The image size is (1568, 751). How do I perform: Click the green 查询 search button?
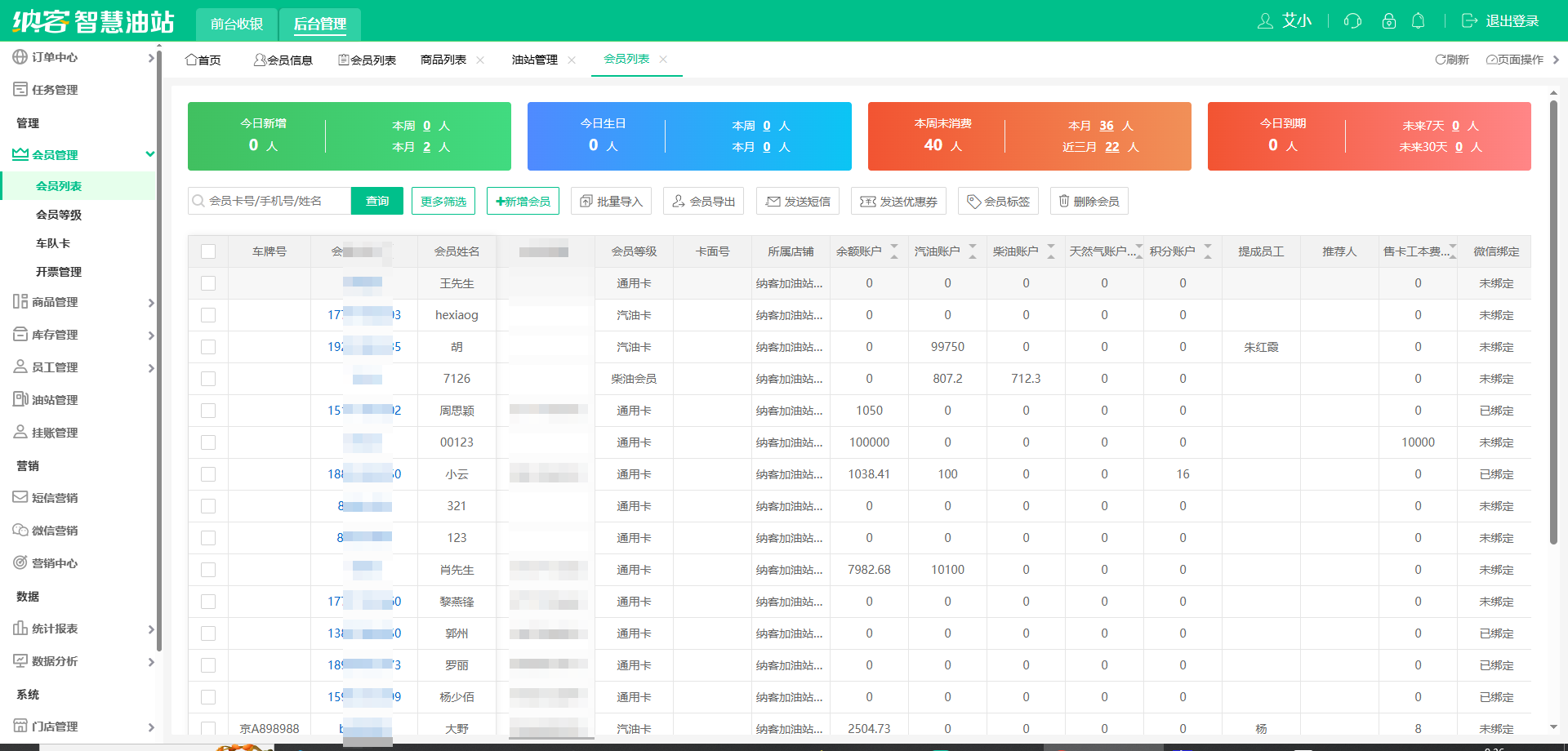pos(377,201)
